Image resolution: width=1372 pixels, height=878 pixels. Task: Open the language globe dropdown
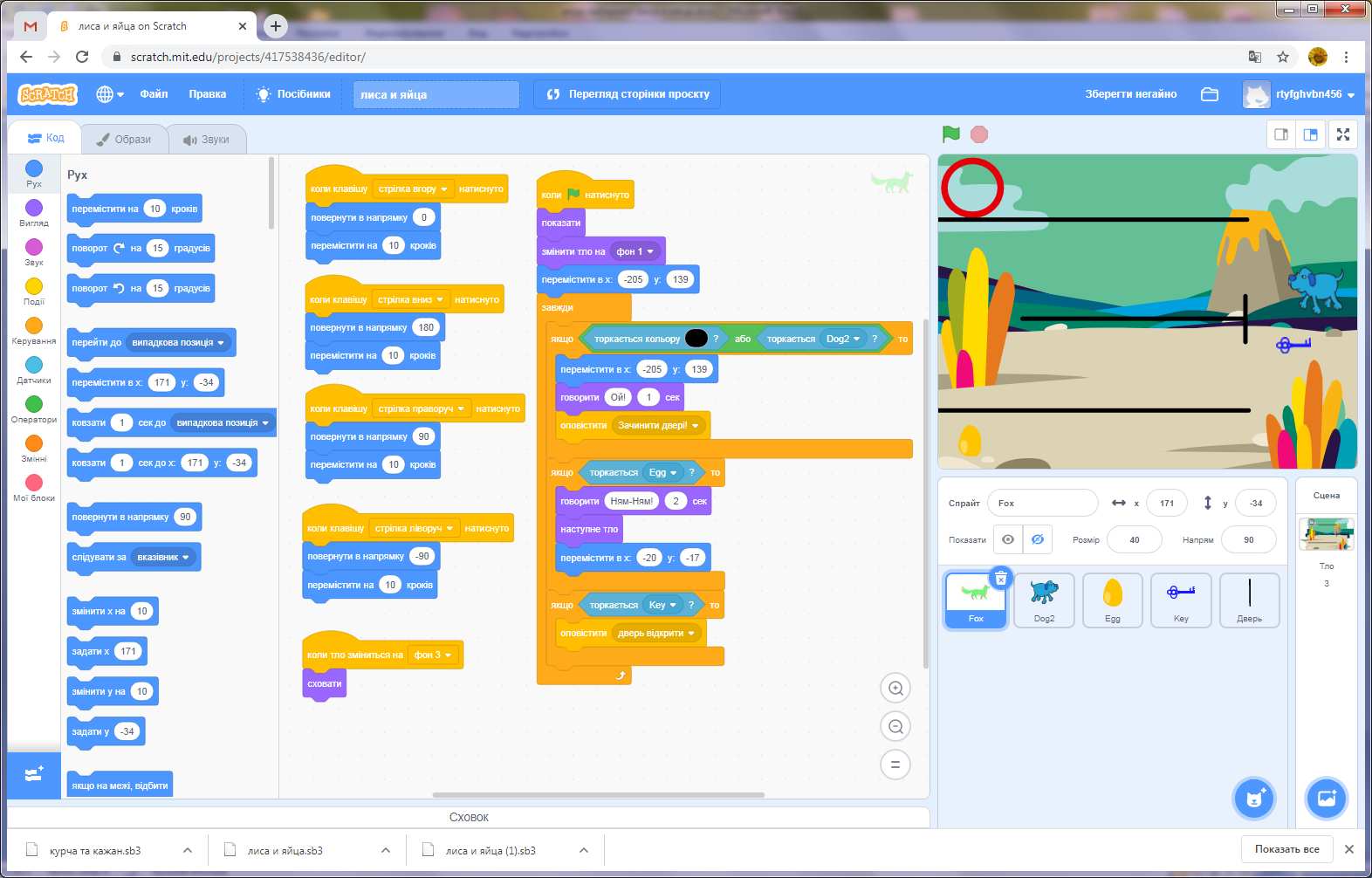pyautogui.click(x=110, y=94)
